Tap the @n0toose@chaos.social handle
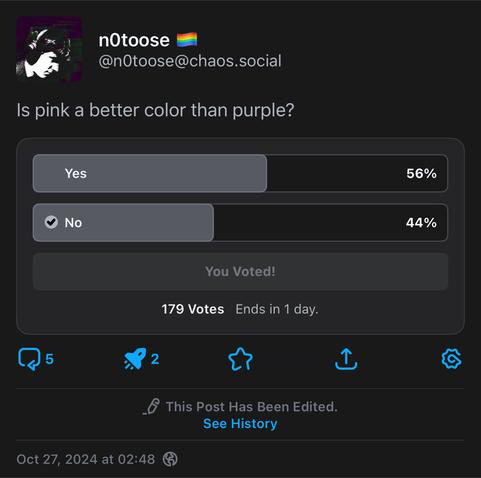Viewport: 481px width, 478px height. (x=190, y=61)
